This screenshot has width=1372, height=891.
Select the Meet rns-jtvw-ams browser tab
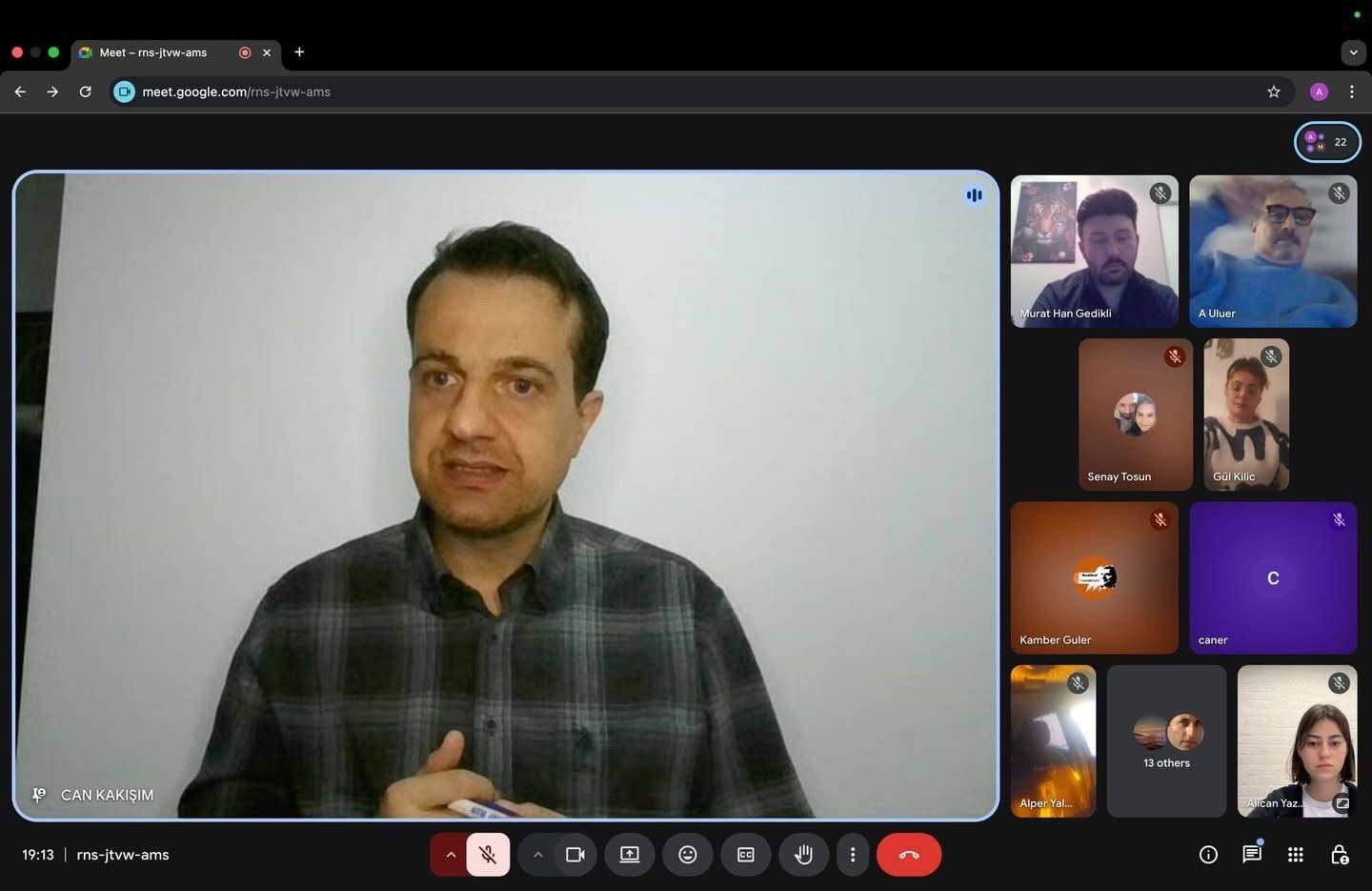[157, 52]
